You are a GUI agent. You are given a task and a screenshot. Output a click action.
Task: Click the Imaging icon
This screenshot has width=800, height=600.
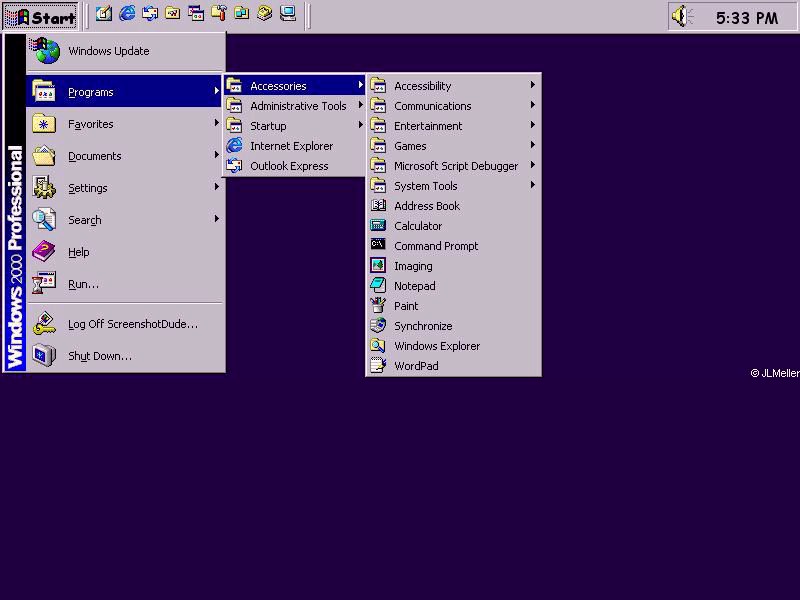[x=378, y=265]
